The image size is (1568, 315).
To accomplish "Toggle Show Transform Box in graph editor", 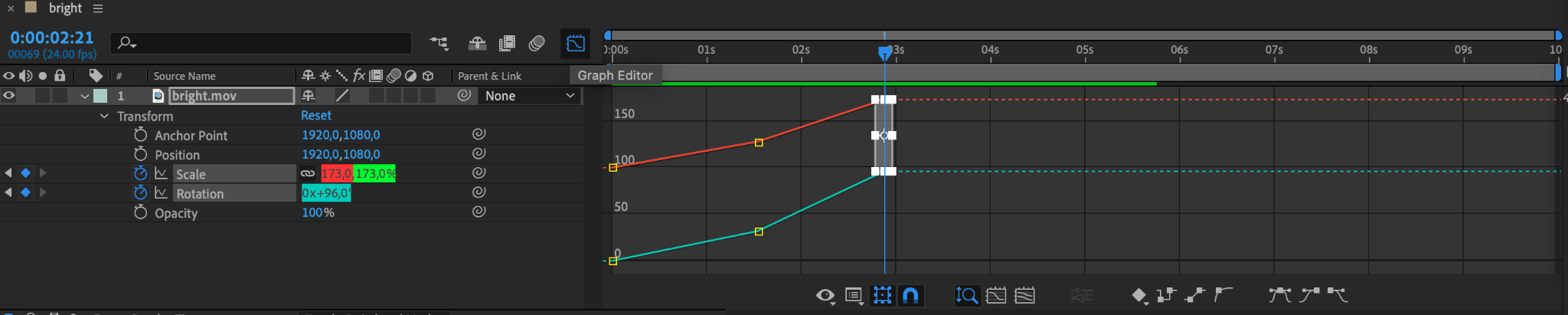I will (882, 295).
